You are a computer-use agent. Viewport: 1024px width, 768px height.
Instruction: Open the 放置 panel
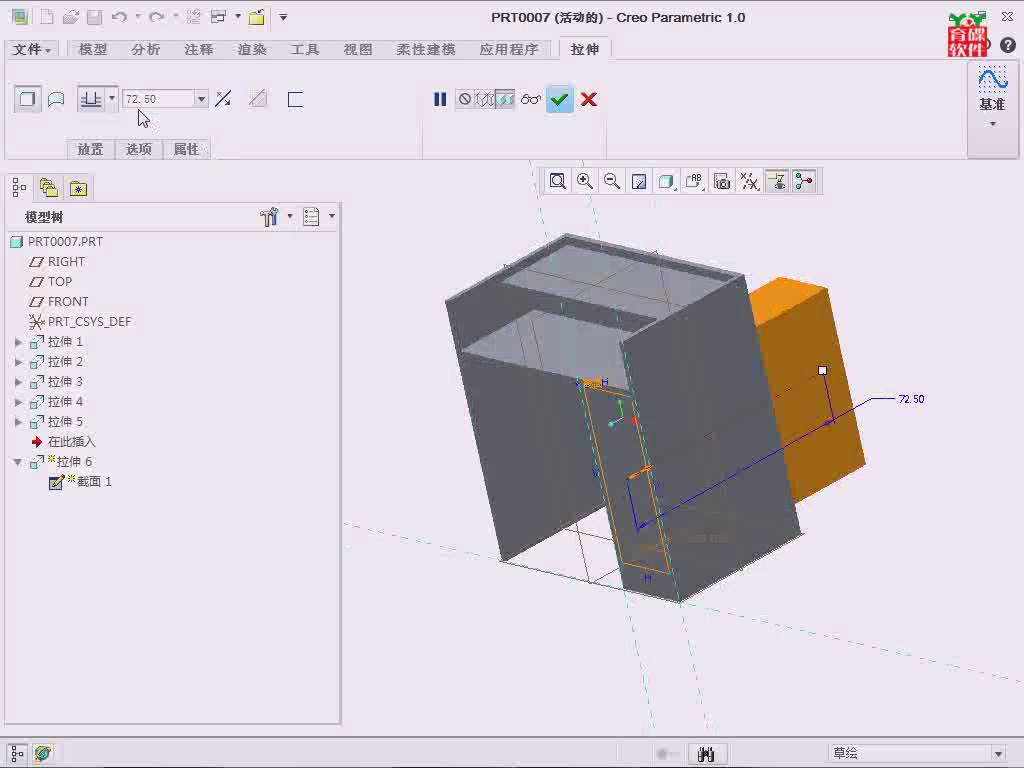click(91, 149)
